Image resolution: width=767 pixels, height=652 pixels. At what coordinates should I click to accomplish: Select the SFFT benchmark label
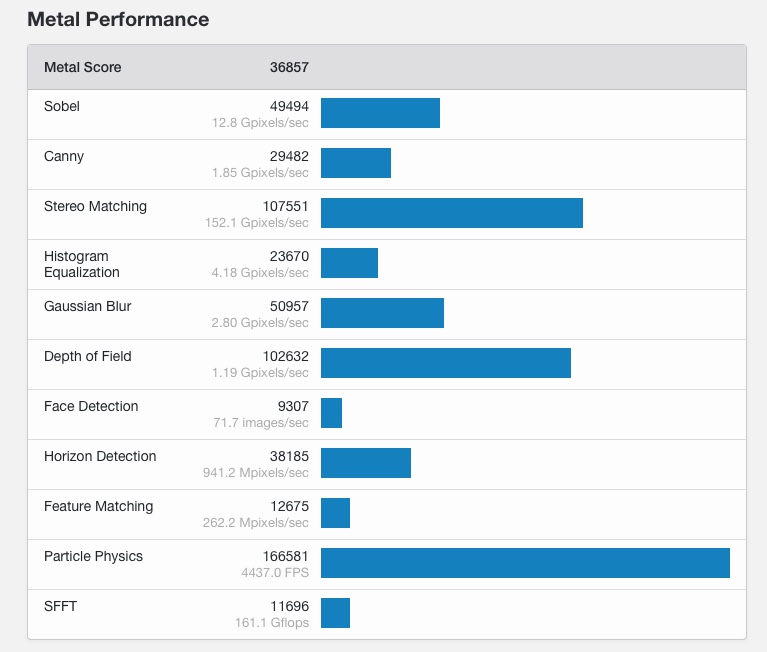[x=60, y=606]
